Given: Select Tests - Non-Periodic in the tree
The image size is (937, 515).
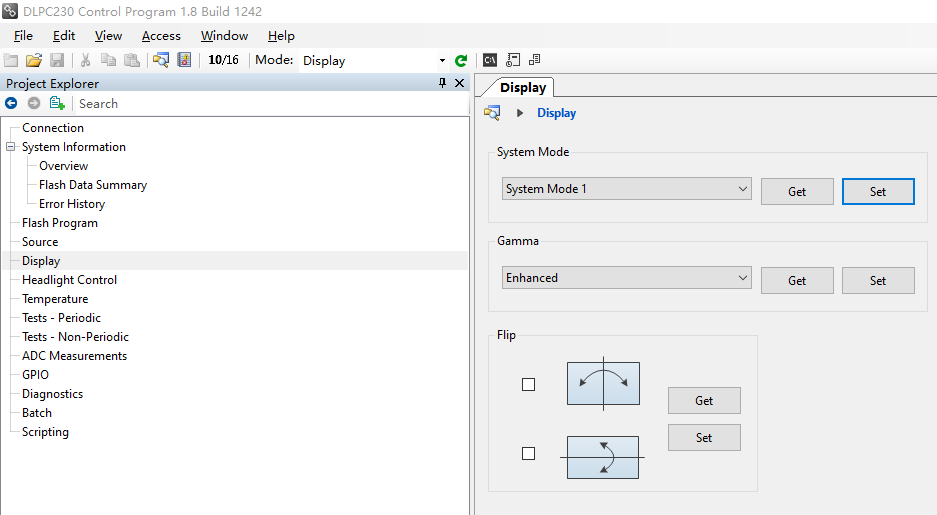Looking at the screenshot, I should point(75,336).
